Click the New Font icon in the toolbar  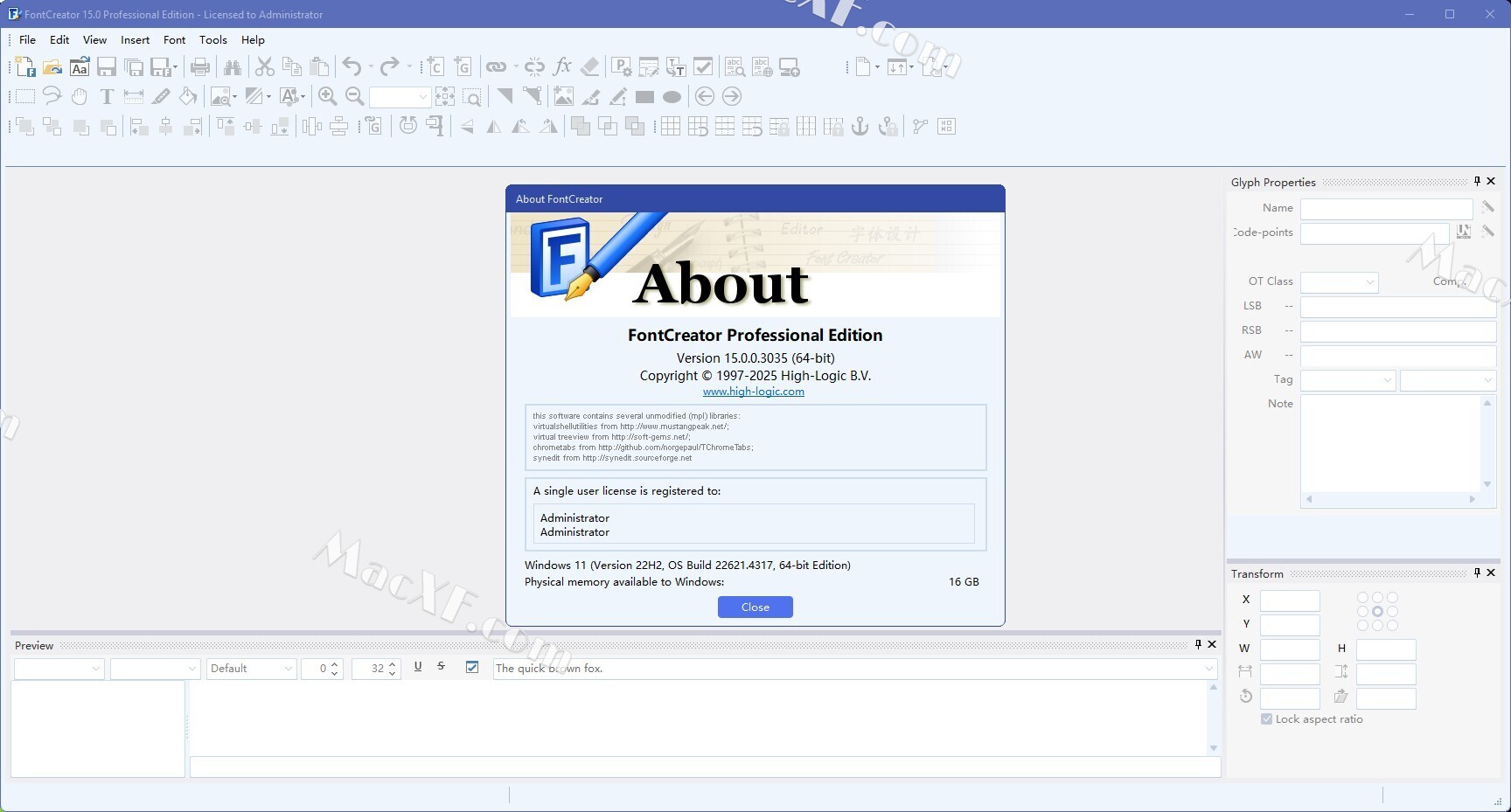(x=25, y=67)
